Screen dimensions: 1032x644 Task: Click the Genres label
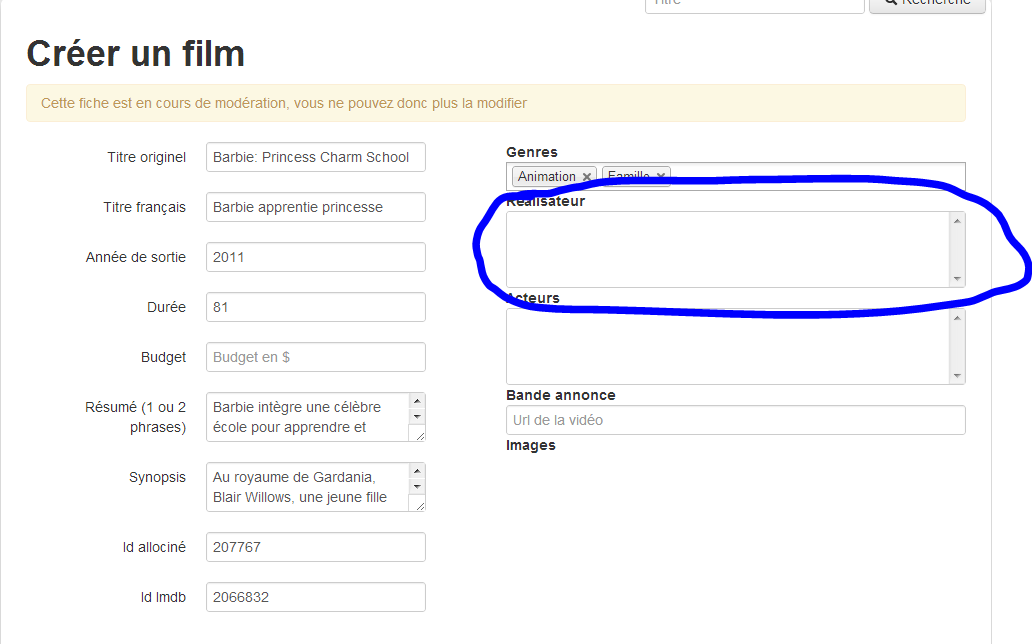pyautogui.click(x=532, y=152)
